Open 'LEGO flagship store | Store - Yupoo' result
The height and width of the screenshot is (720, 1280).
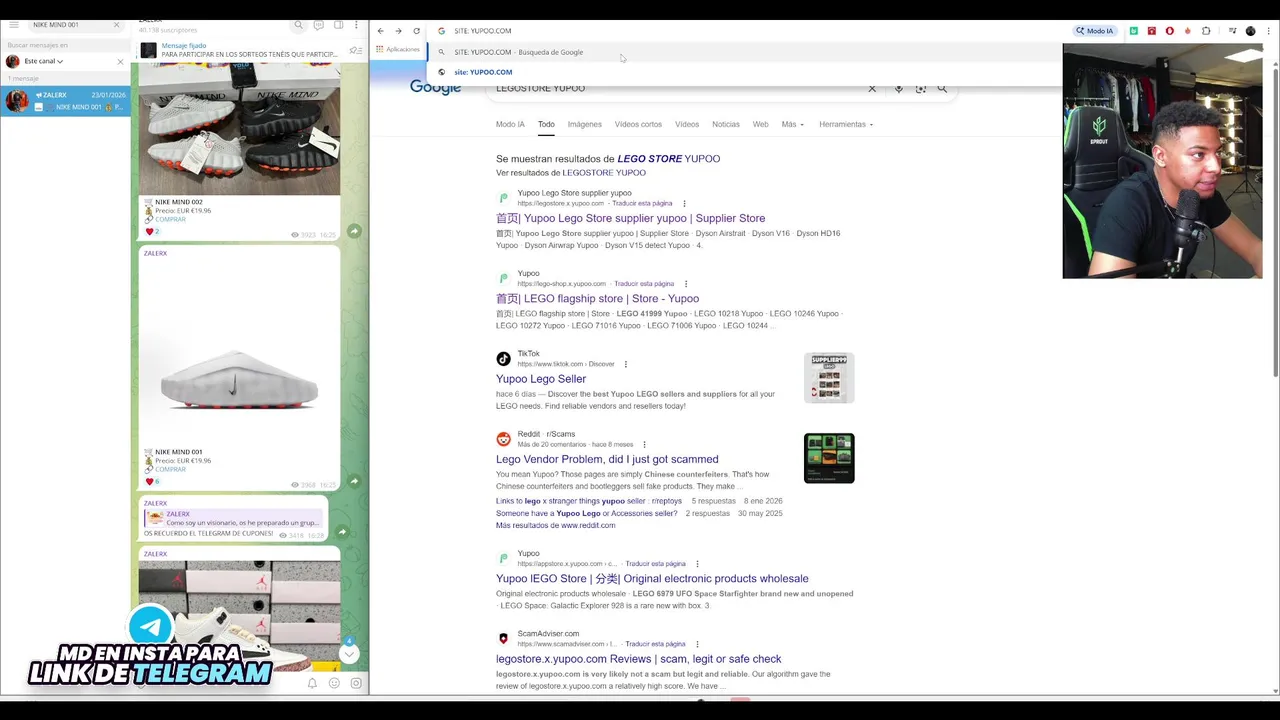(x=597, y=298)
